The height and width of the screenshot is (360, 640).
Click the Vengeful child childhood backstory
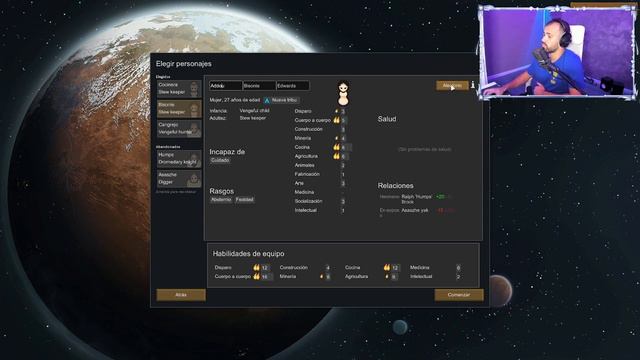254,111
